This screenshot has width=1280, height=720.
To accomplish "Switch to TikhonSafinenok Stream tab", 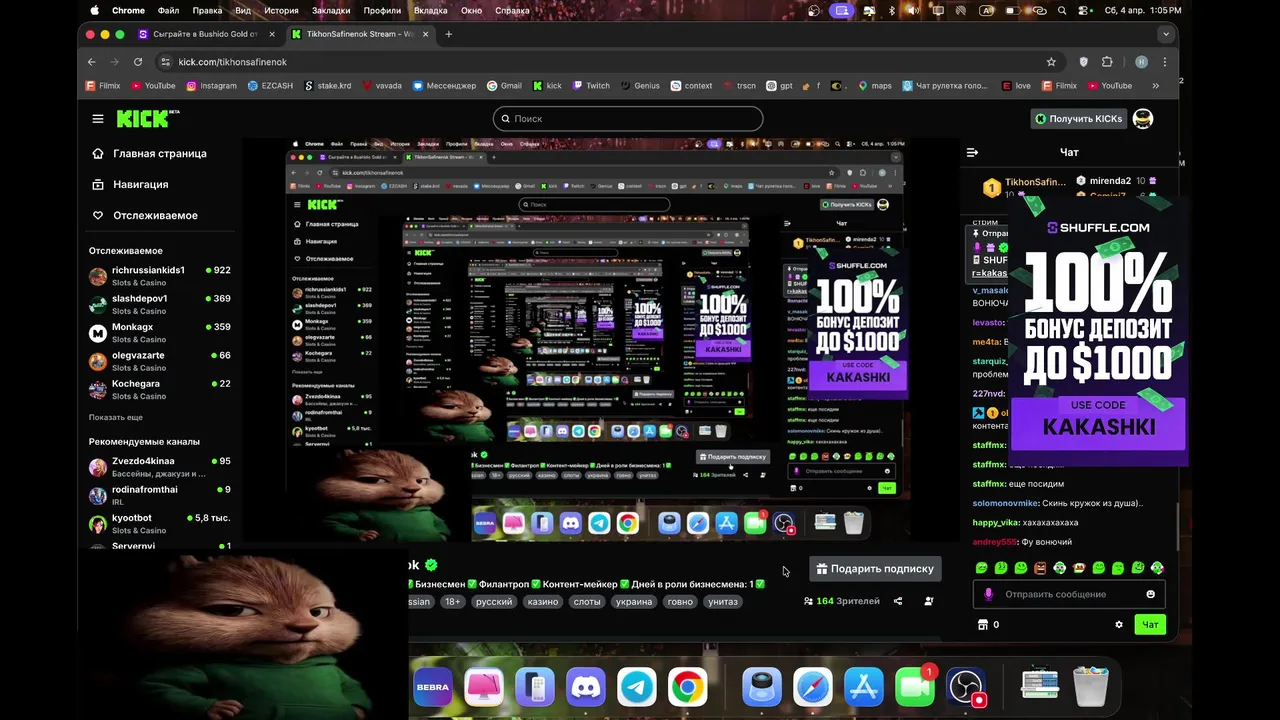I will point(359,34).
